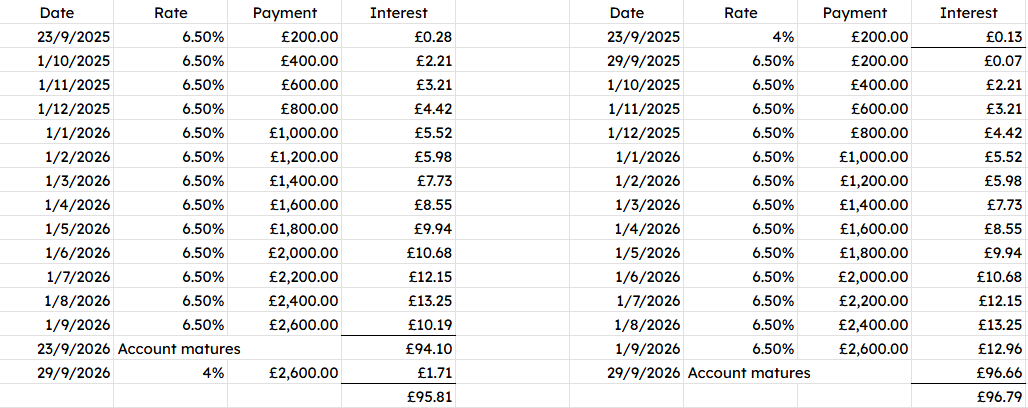The image size is (1028, 408).
Task: Click the £0.07 interest cell
Action: pos(968,61)
